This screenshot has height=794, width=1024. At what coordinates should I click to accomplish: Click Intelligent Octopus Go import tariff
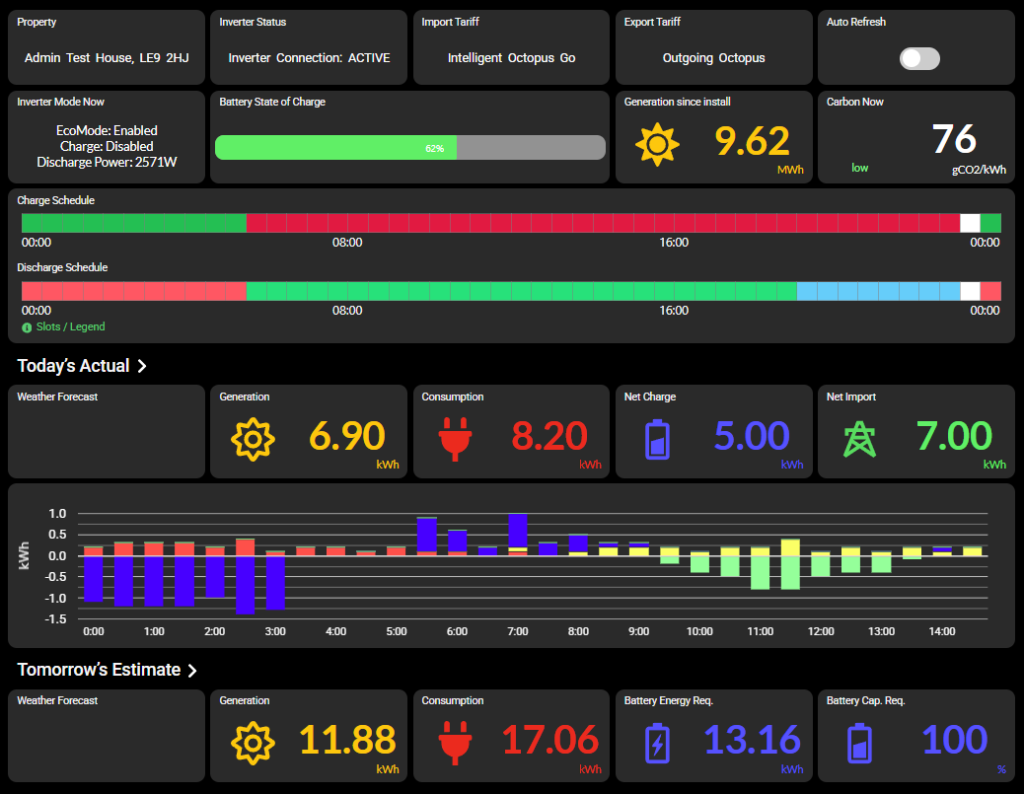tap(511, 58)
